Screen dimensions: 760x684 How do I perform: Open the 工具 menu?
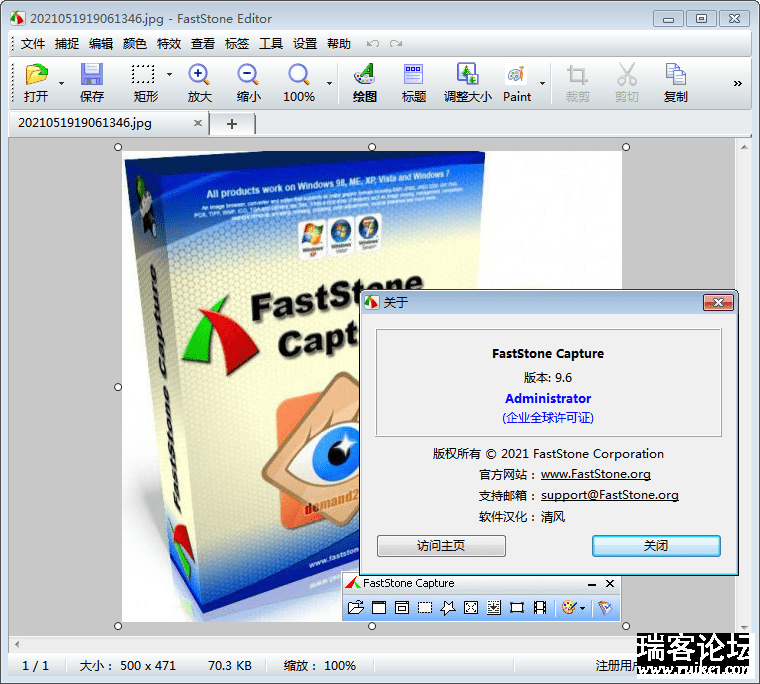tap(271, 44)
